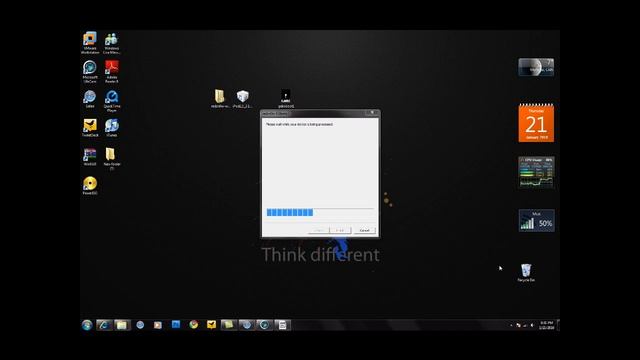Open Windows Live Messenger desktop shortcut

pos(111,42)
